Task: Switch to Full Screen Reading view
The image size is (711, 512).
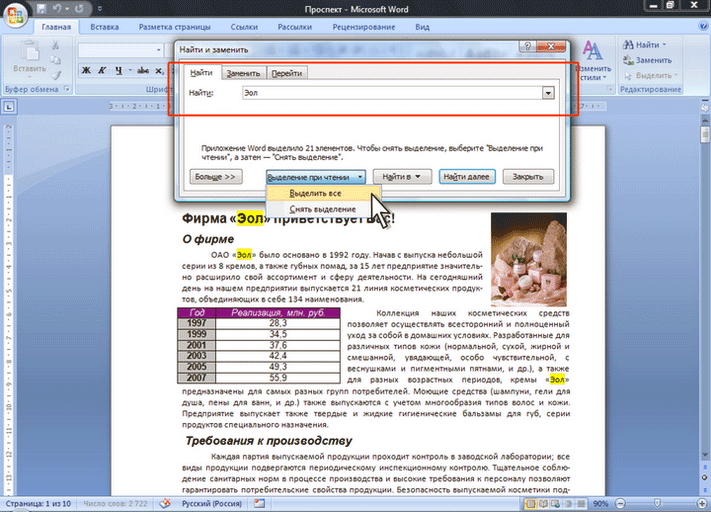Action: click(x=543, y=503)
